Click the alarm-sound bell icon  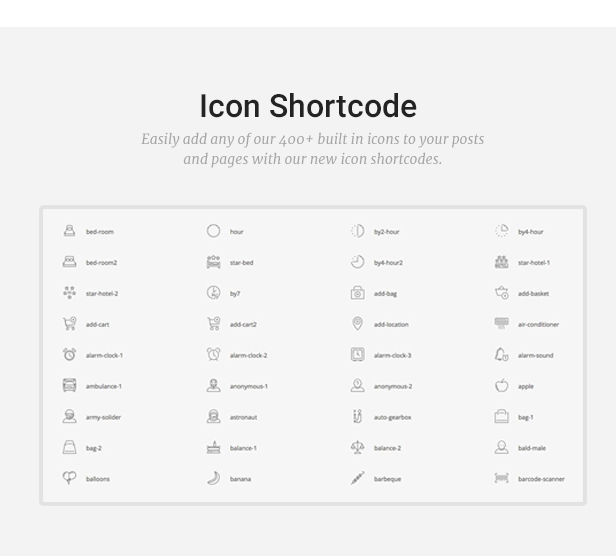coord(501,354)
